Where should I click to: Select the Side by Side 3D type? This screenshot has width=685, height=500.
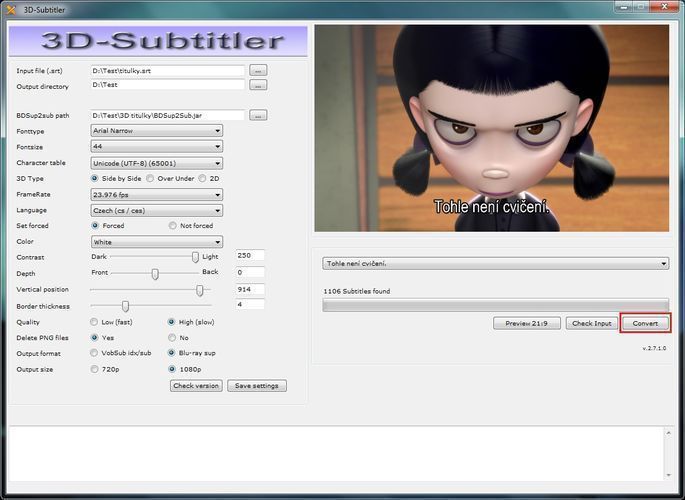coord(94,179)
